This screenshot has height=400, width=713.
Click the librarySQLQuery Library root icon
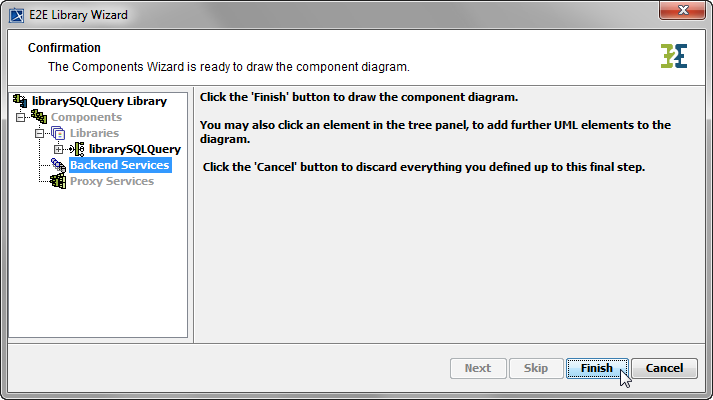[19, 101]
